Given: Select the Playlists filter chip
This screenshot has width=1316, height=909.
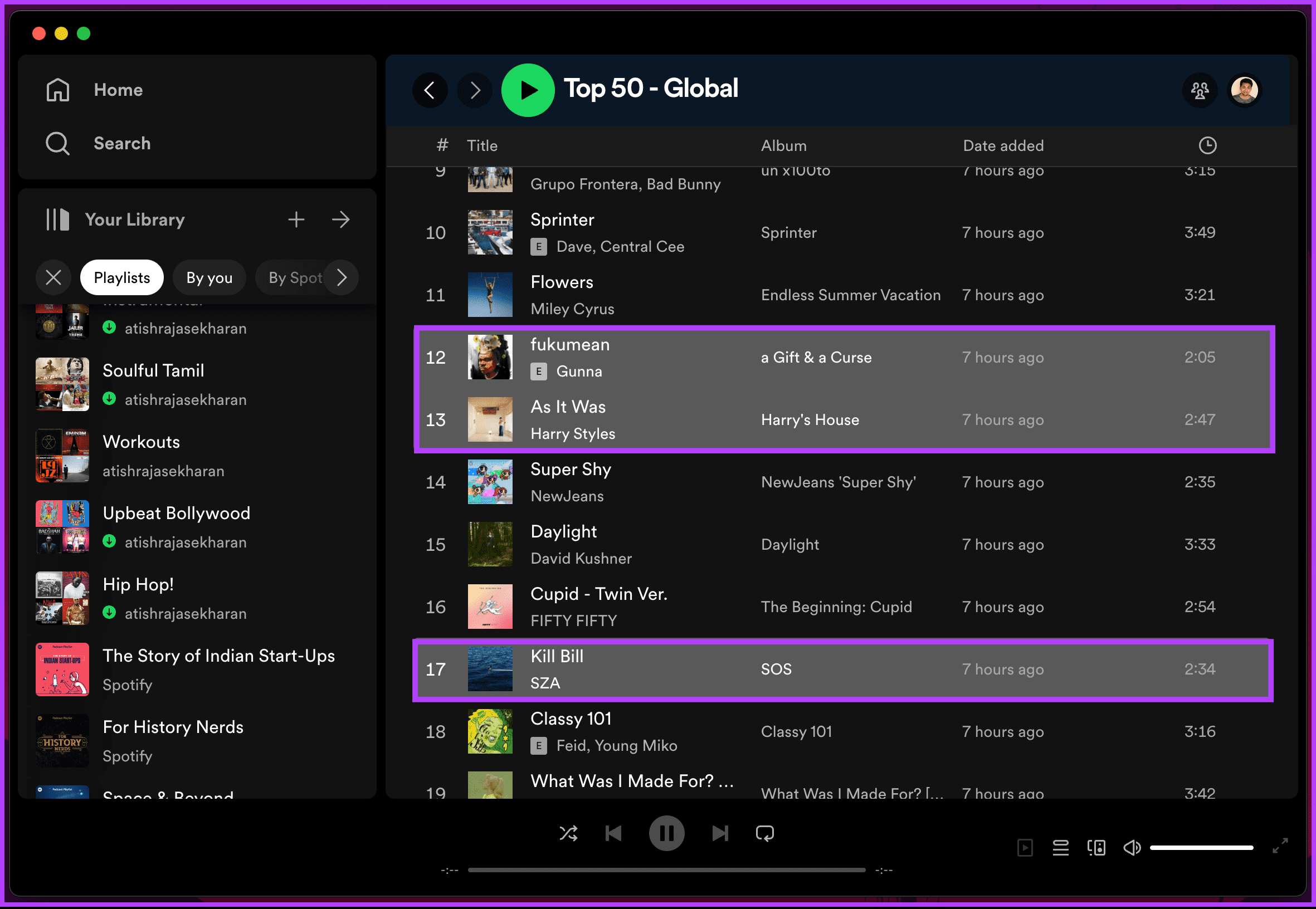Looking at the screenshot, I should 122,278.
